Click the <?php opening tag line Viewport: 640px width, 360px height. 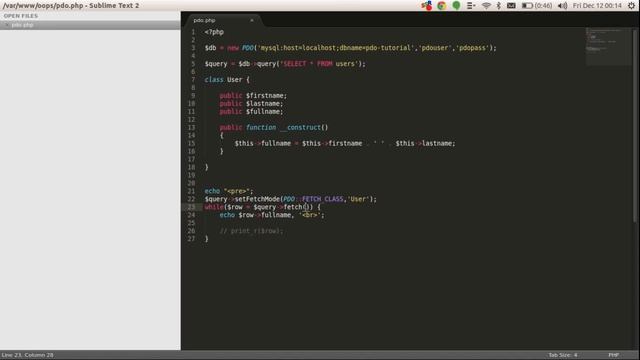pos(214,32)
